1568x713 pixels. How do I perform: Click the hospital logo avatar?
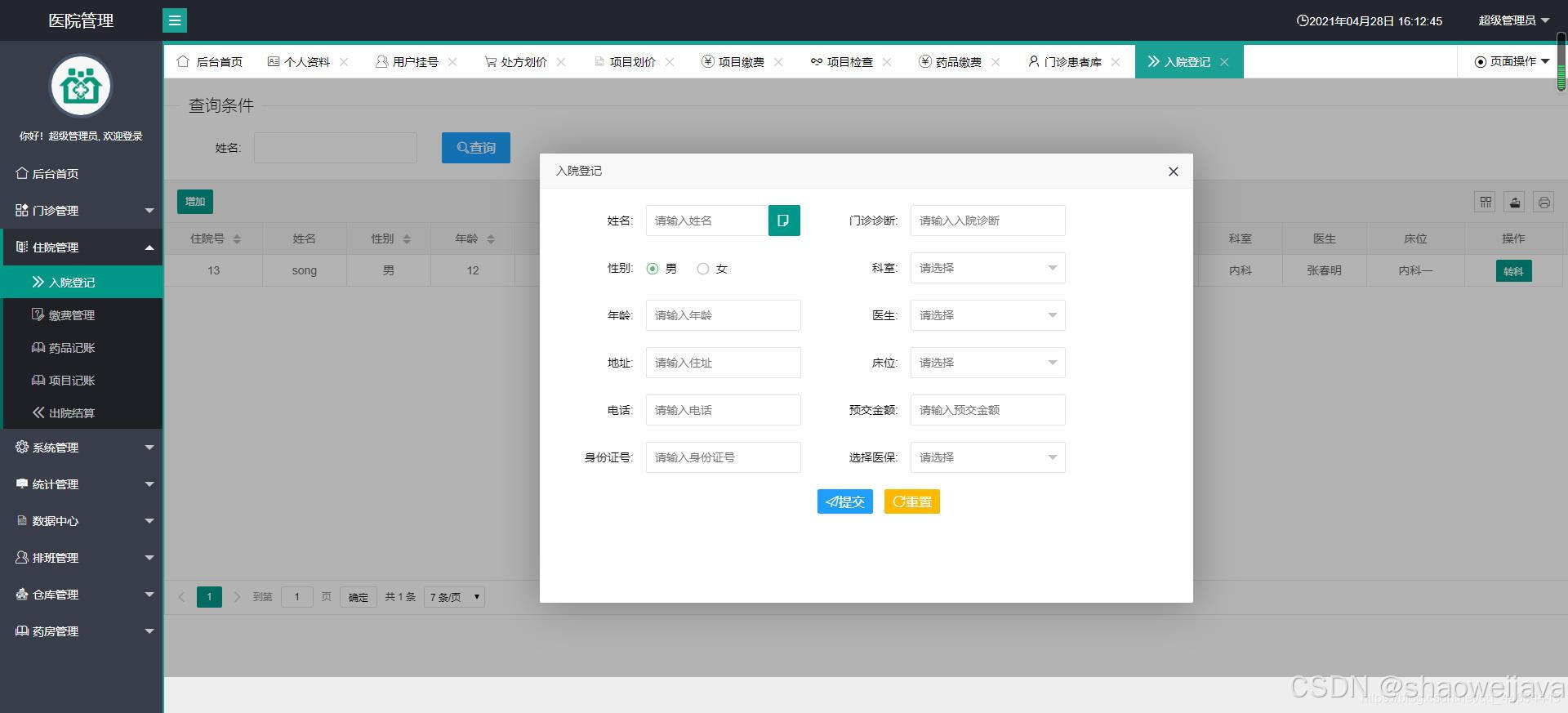coord(81,86)
